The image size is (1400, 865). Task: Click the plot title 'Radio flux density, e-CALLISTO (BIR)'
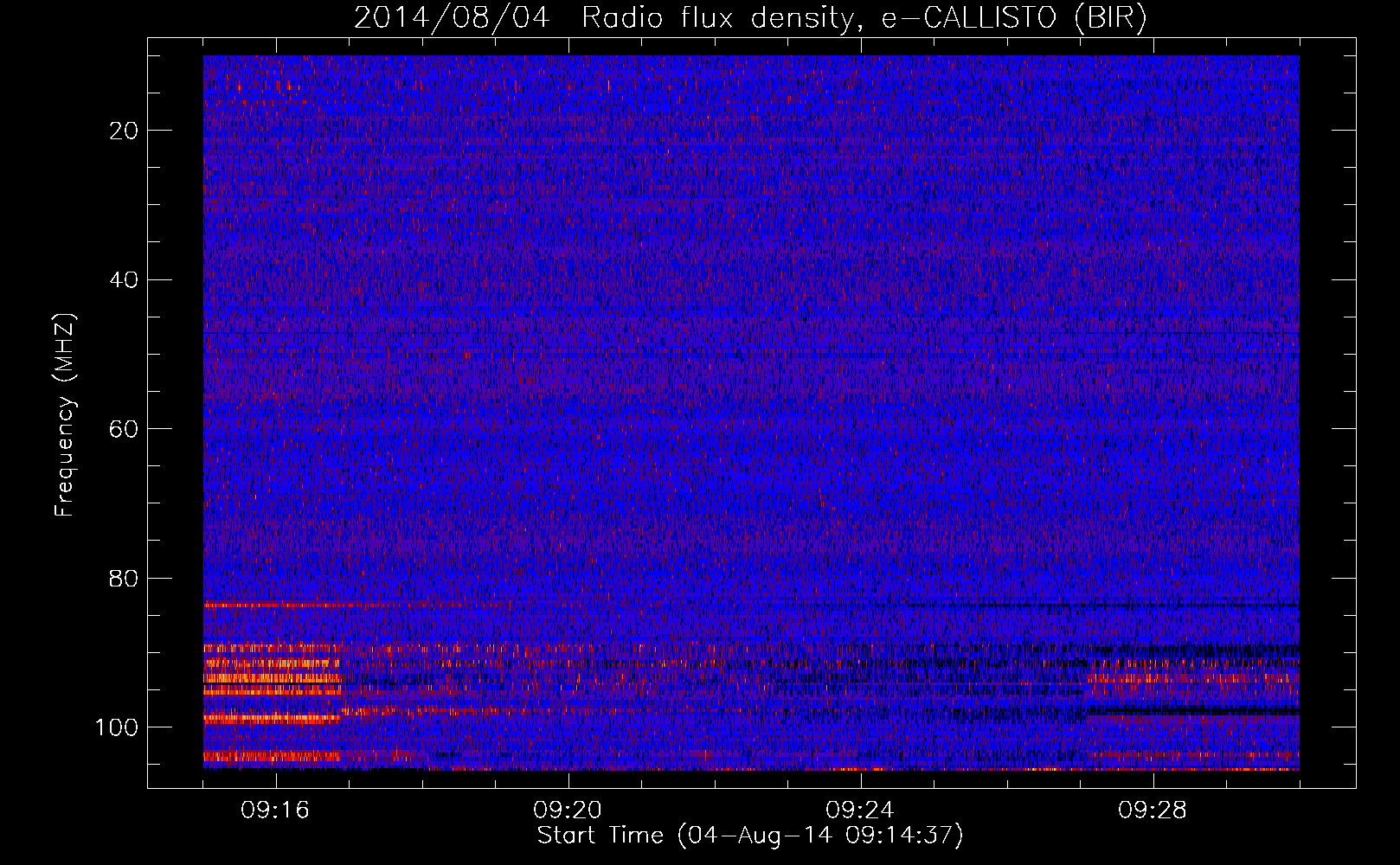click(x=864, y=17)
